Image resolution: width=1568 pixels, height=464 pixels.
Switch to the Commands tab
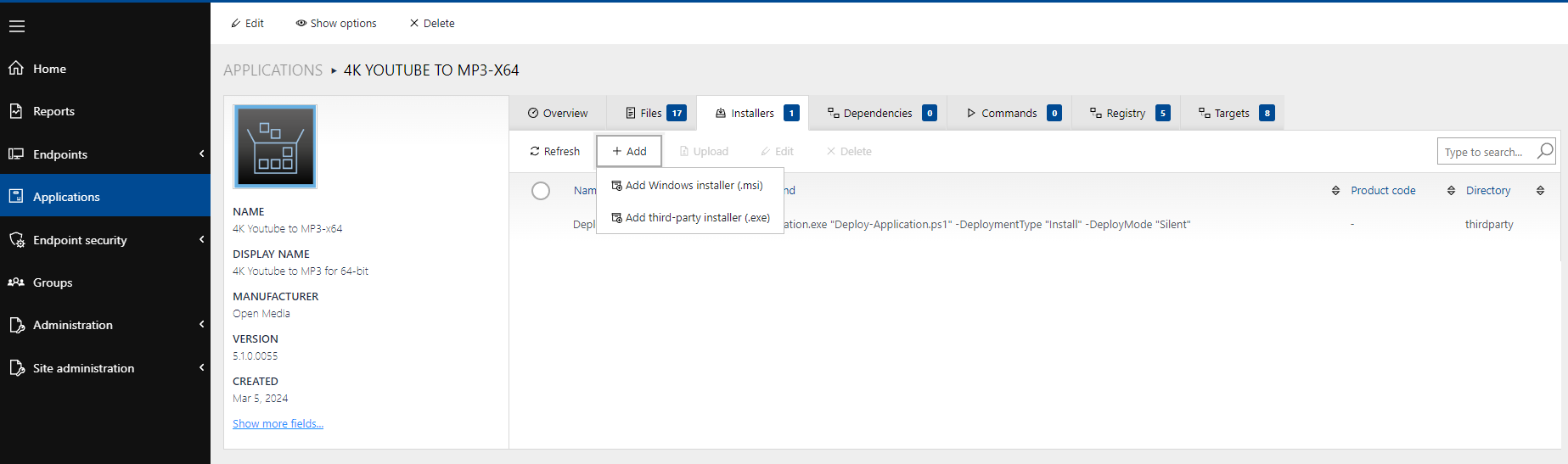click(x=1010, y=113)
